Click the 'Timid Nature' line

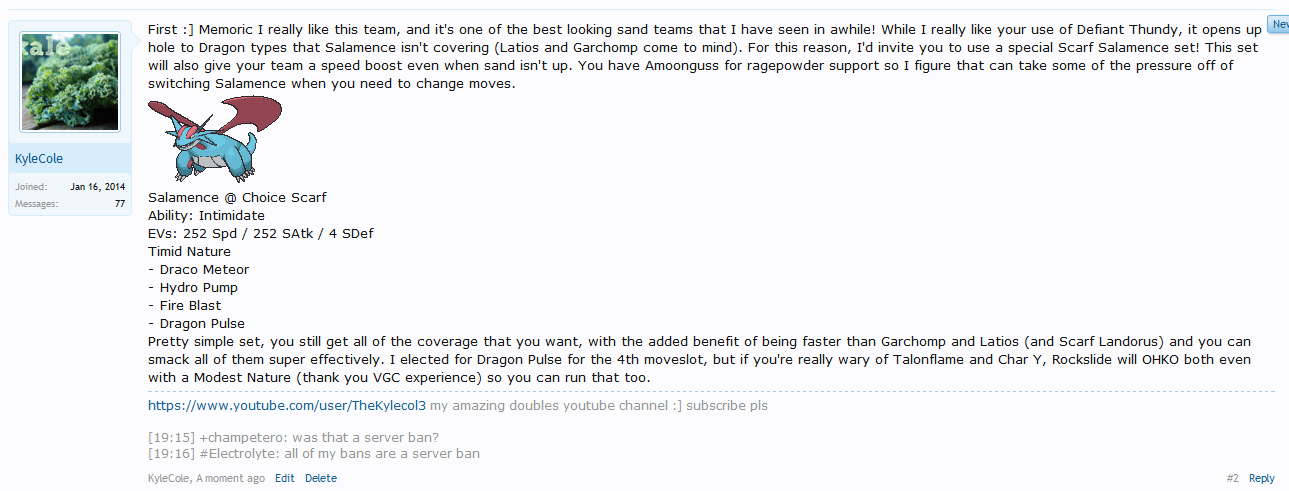(x=189, y=252)
